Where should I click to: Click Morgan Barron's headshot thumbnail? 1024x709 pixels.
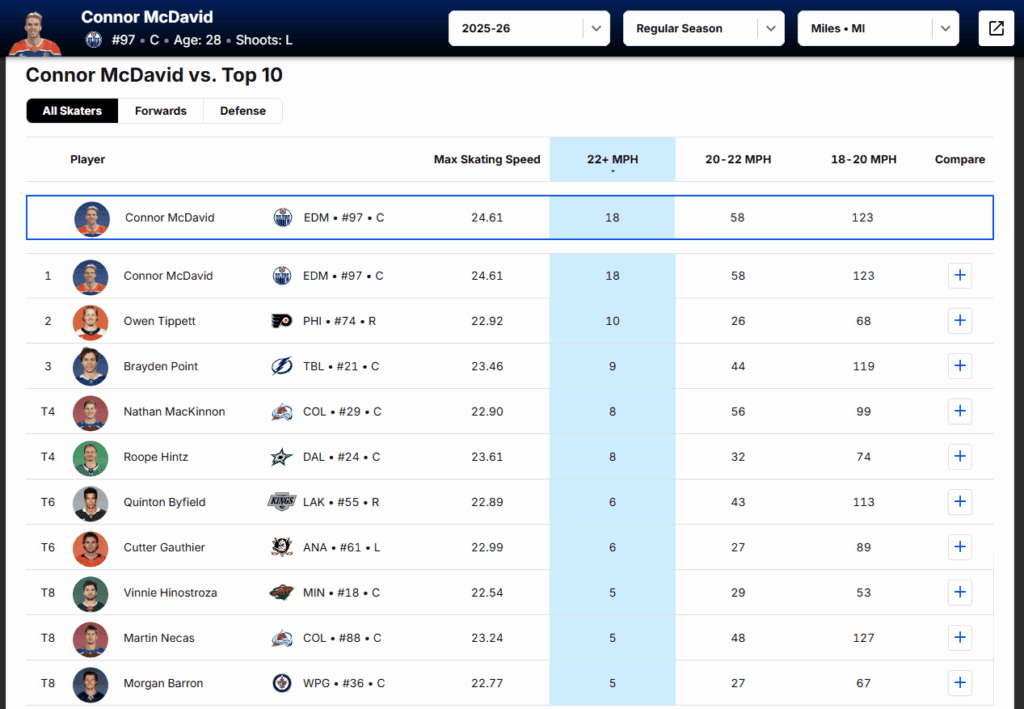pos(90,684)
